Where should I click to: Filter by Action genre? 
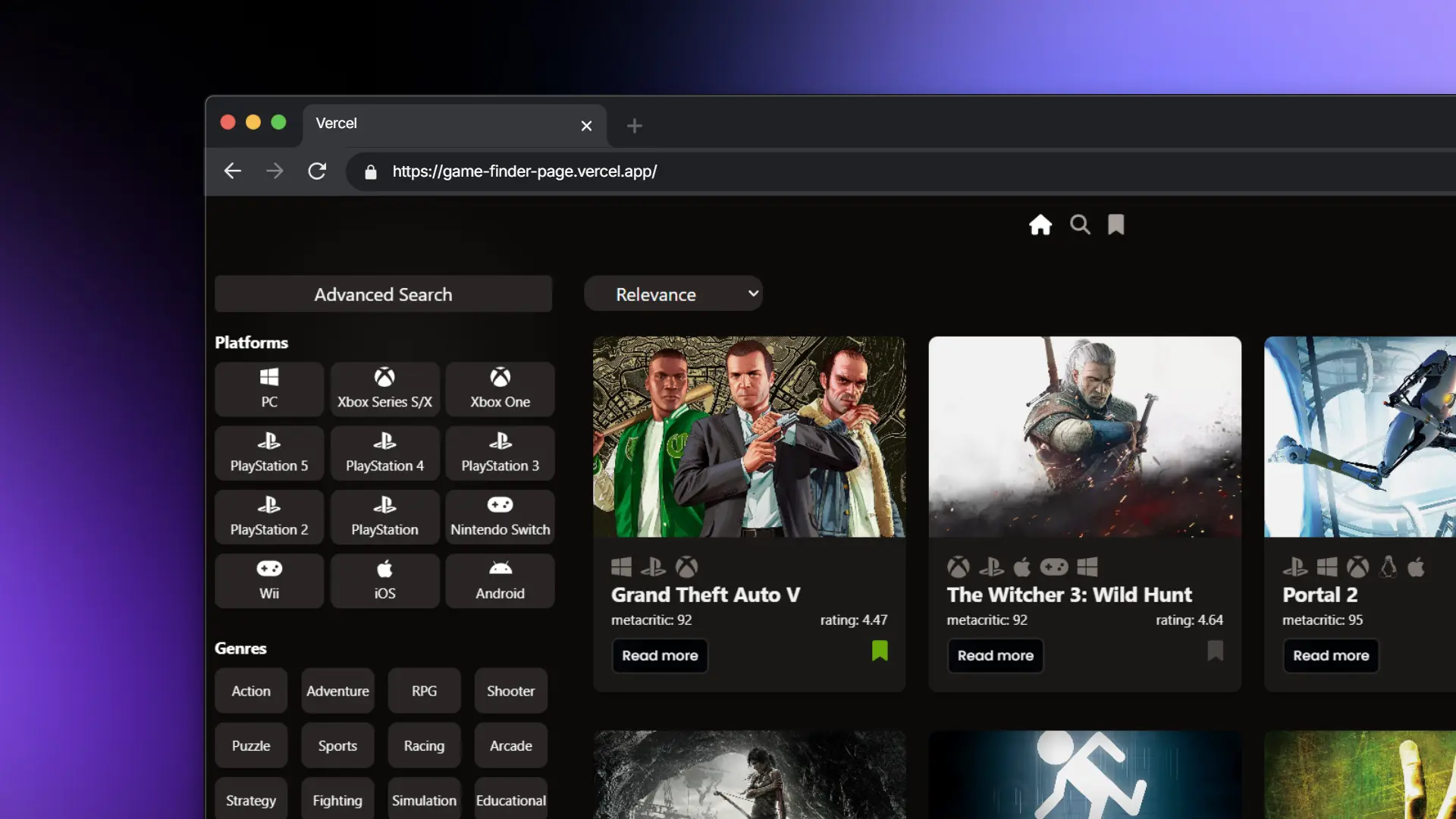[251, 691]
